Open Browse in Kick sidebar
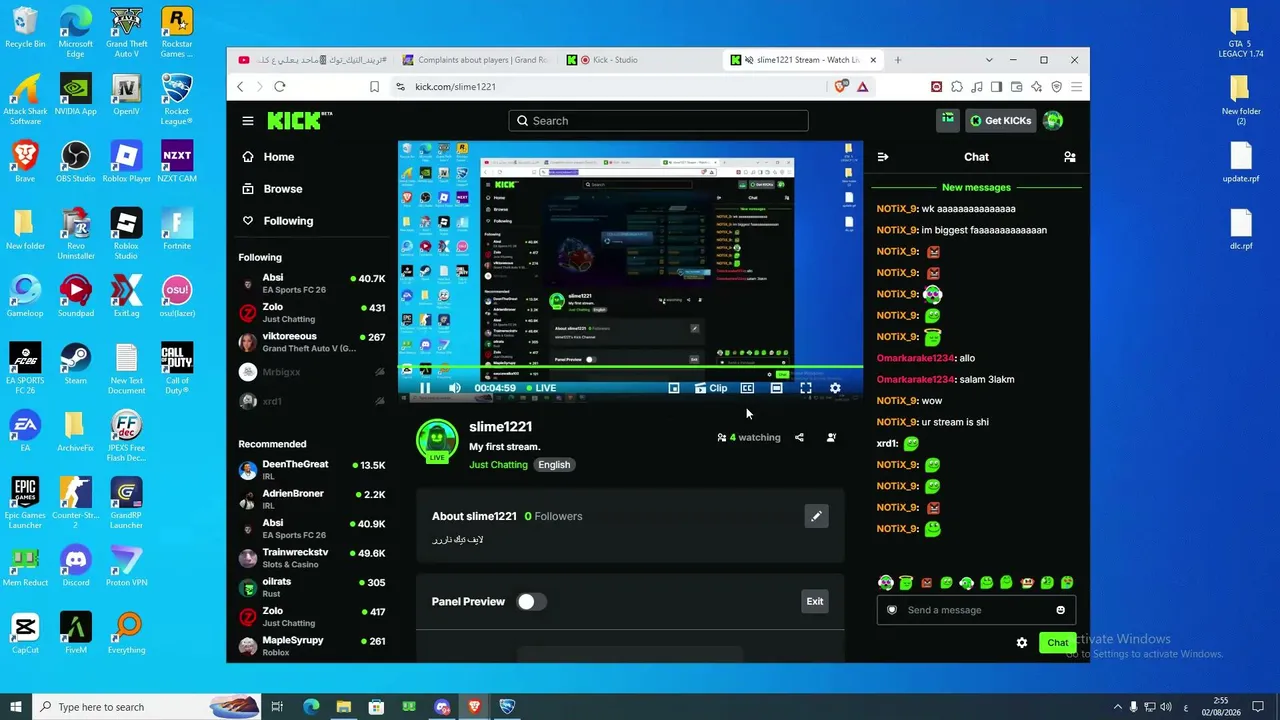This screenshot has height=720, width=1280. 272,189
